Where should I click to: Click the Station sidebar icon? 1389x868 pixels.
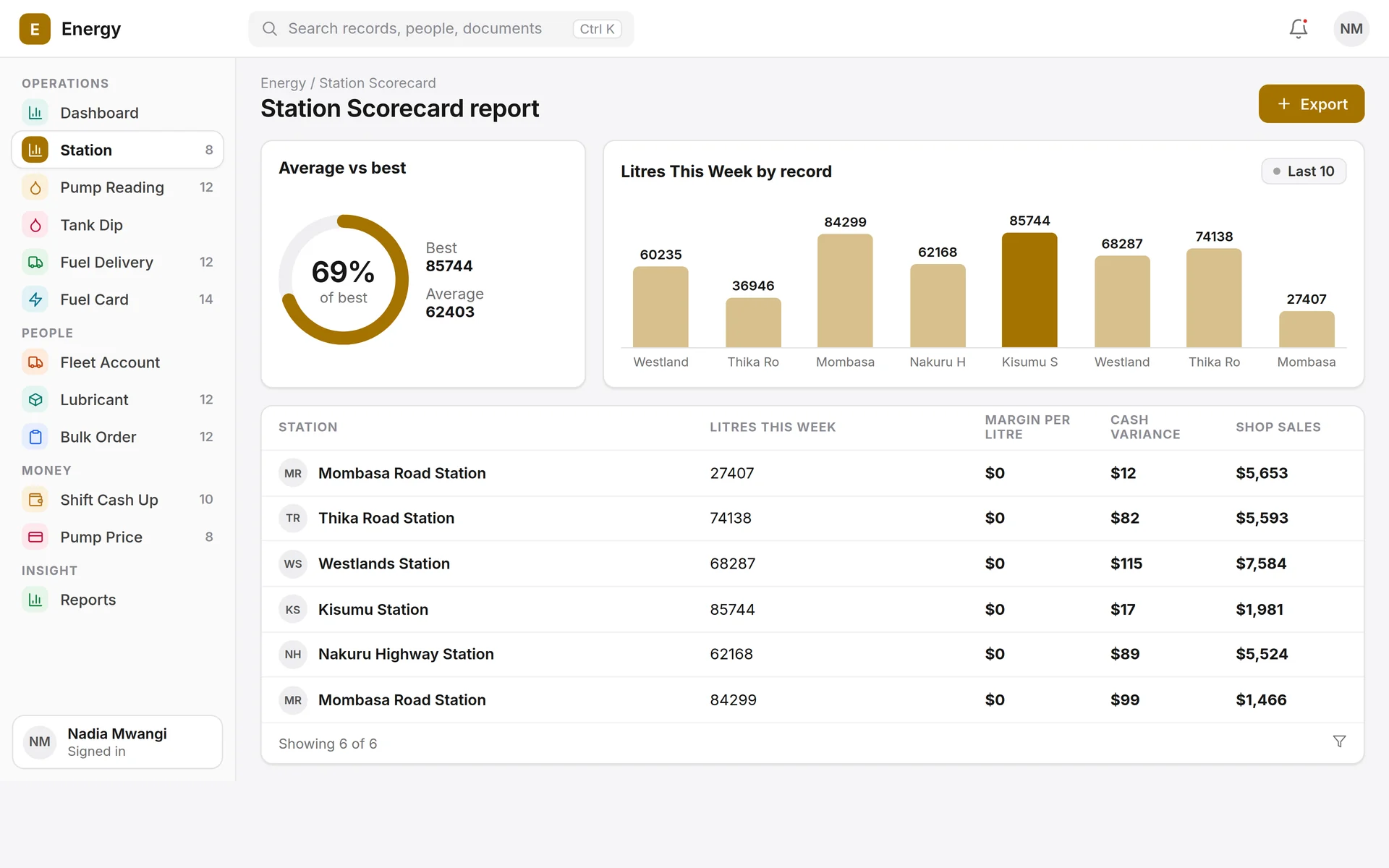pos(35,150)
